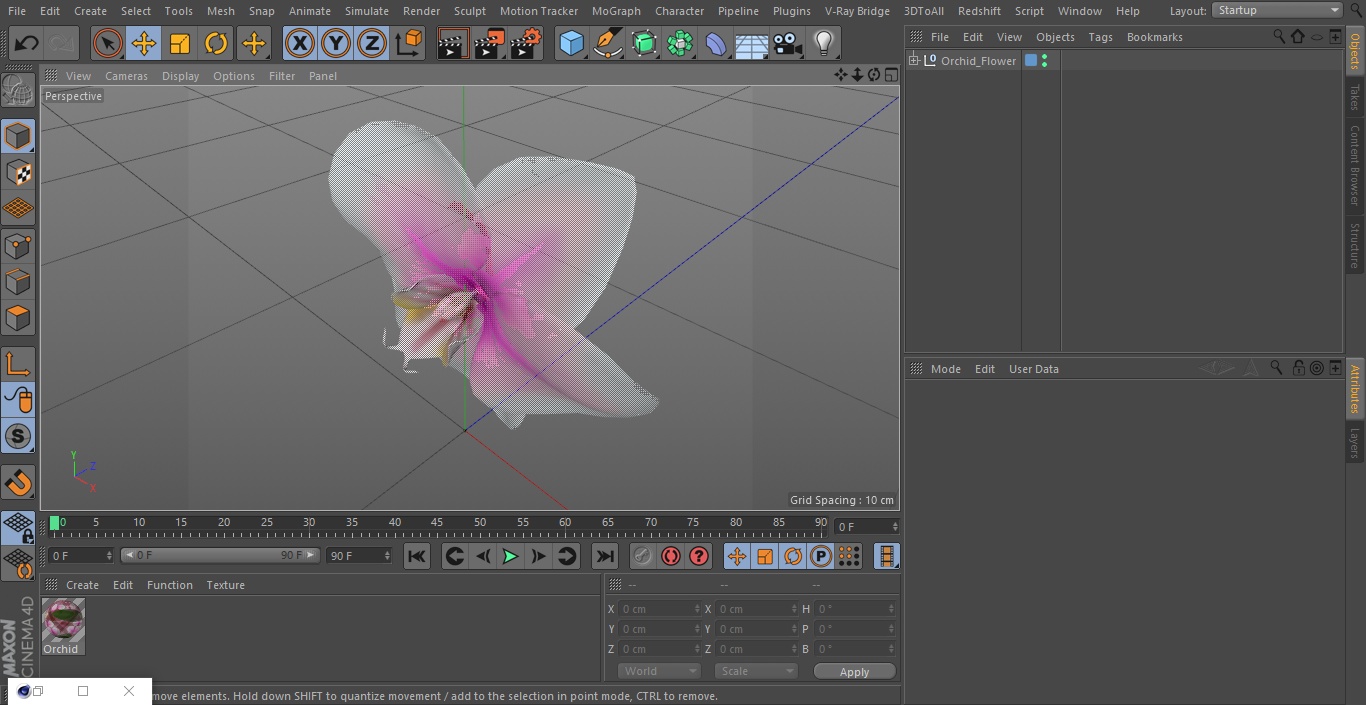1366x705 pixels.
Task: Open Attributes manager Mode menu
Action: tap(945, 369)
